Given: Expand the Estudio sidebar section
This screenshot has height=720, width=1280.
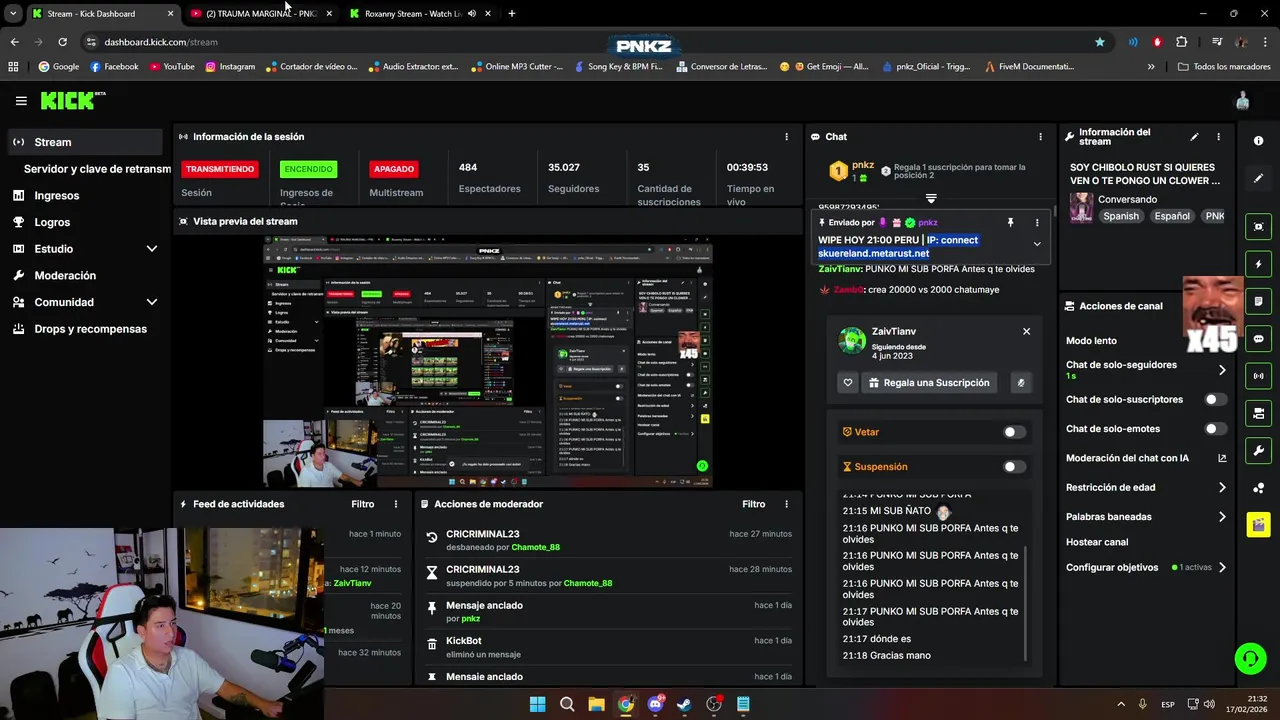Looking at the screenshot, I should (152, 249).
